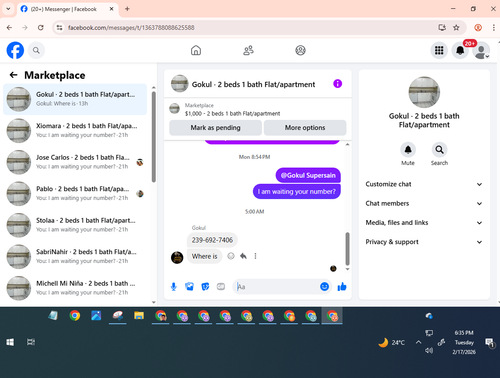
Task: Click the 'I am waiting your number?' bubble
Action: click(297, 192)
